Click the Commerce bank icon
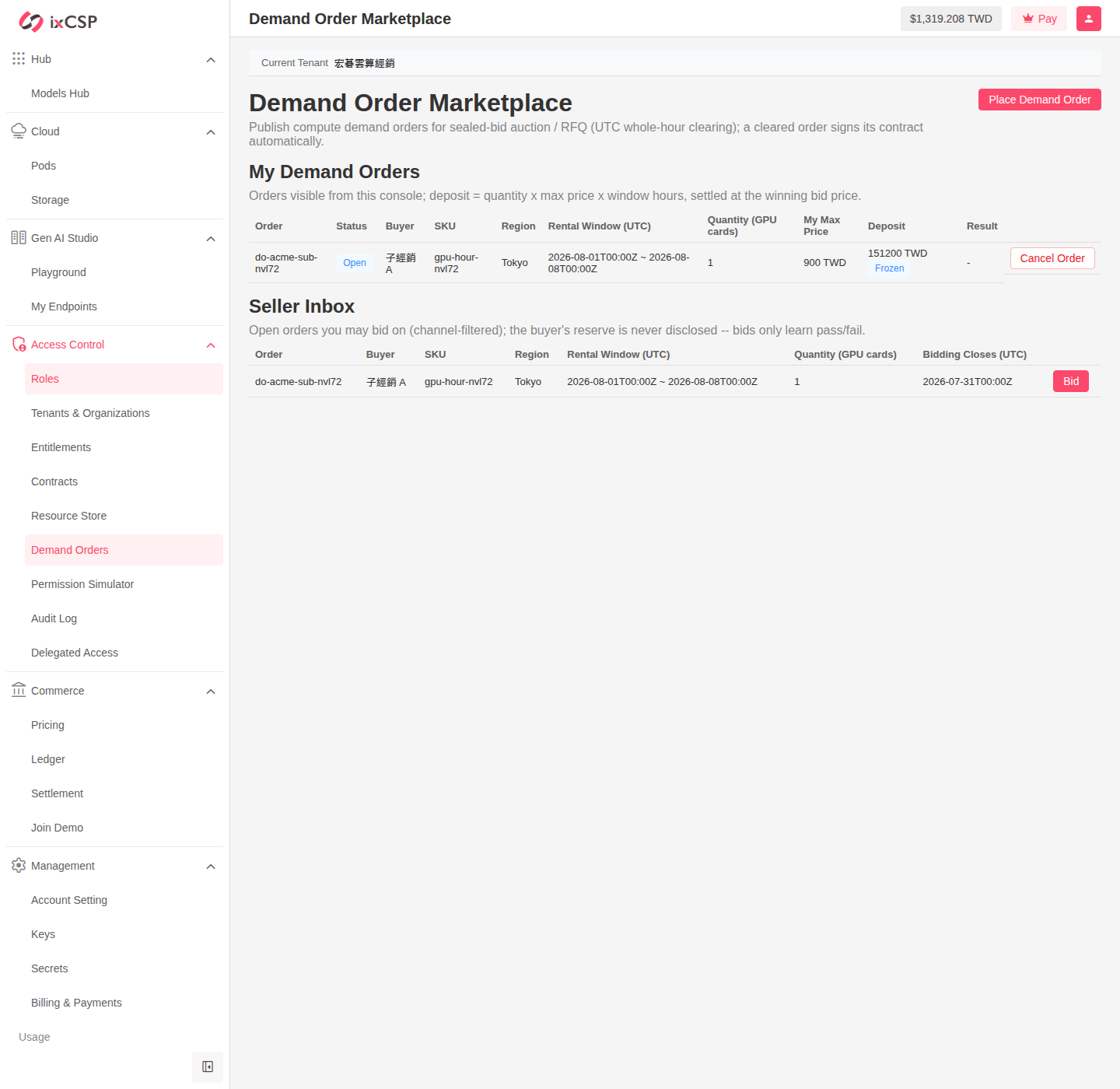 [x=19, y=691]
